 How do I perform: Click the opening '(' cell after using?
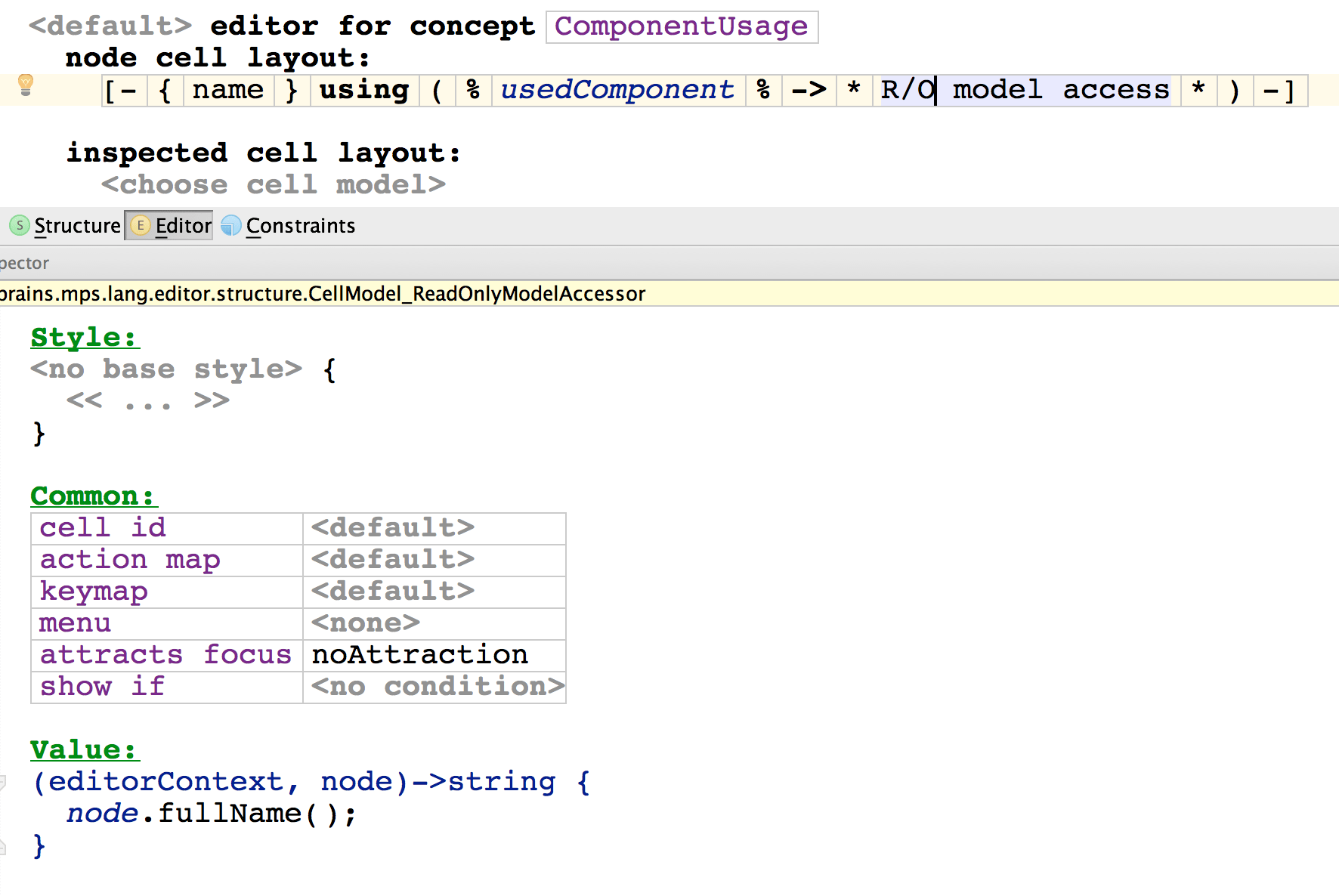[x=437, y=91]
